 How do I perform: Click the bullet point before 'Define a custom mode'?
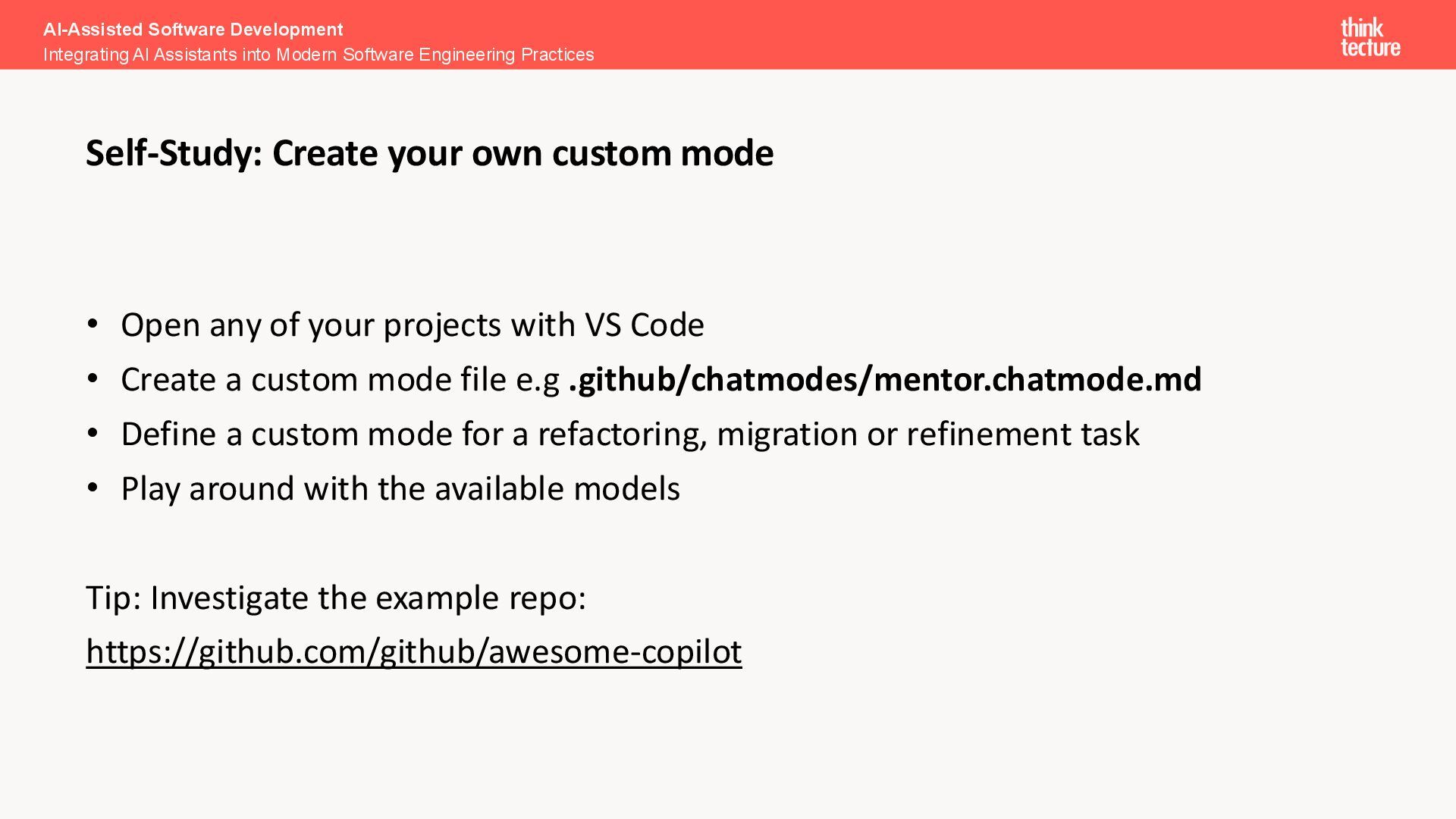coord(93,434)
